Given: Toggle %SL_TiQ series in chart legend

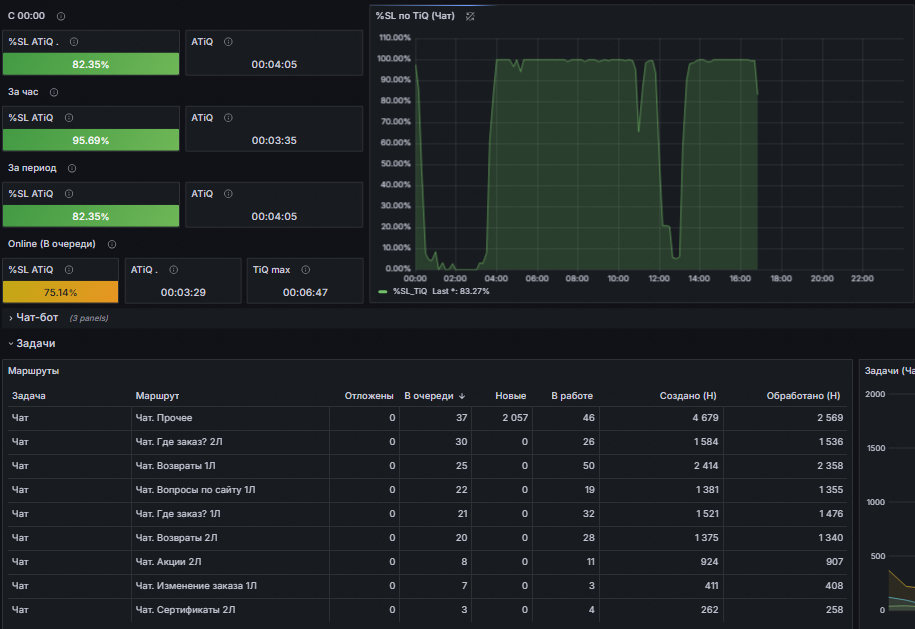Looking at the screenshot, I should 410,291.
